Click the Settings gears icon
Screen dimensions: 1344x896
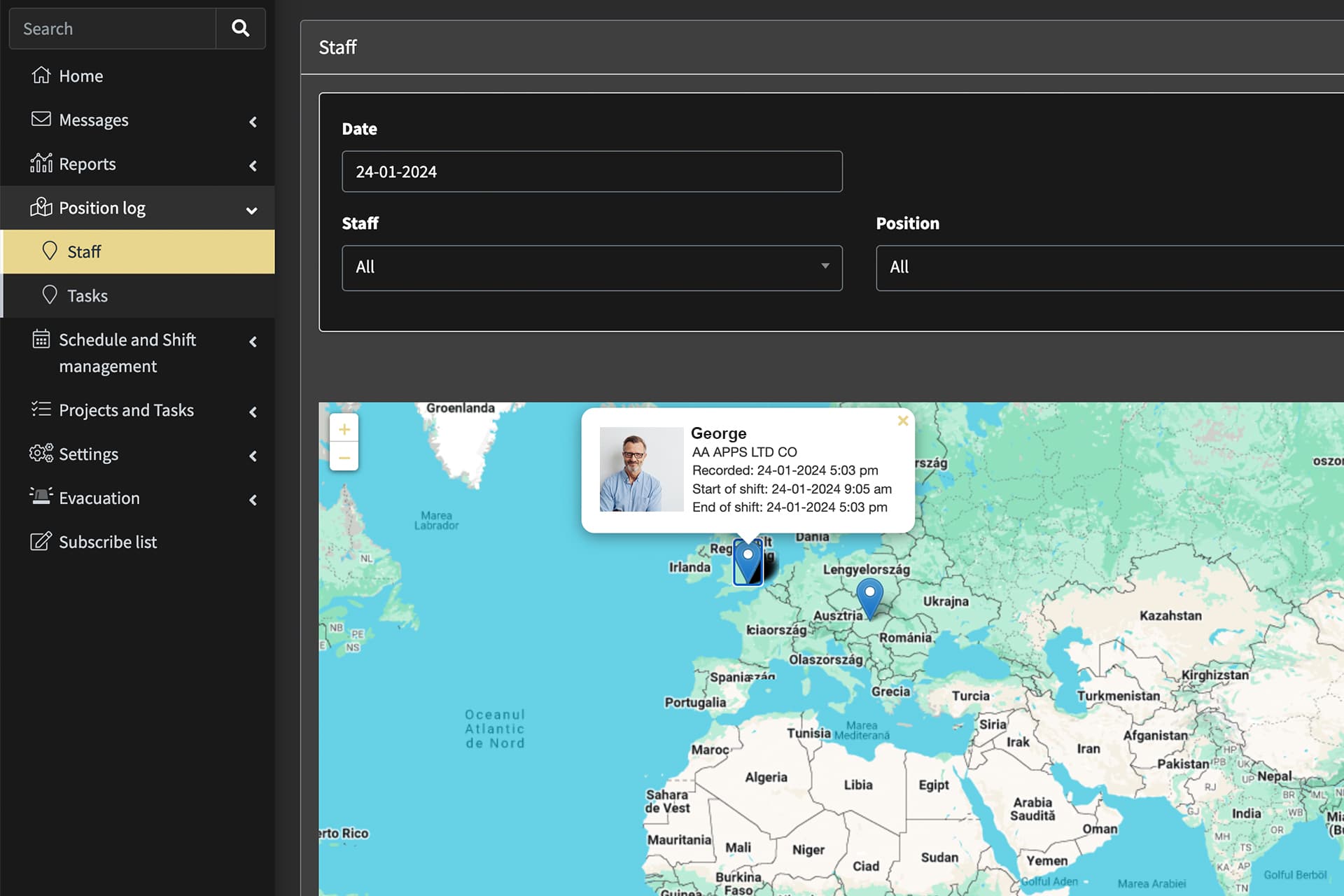coord(41,453)
